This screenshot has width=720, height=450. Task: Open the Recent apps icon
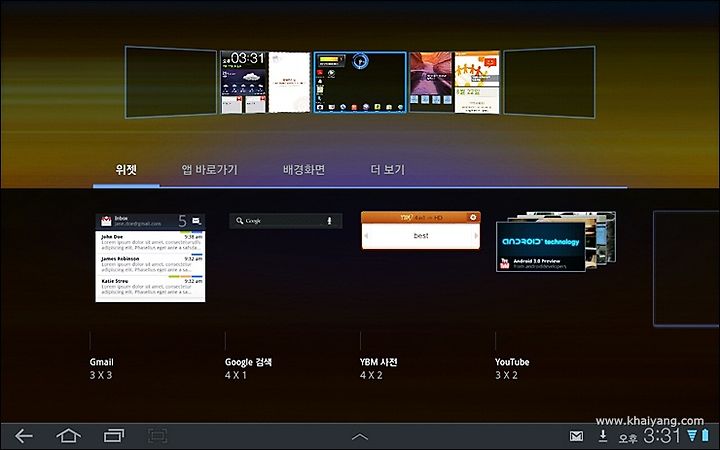click(x=114, y=435)
